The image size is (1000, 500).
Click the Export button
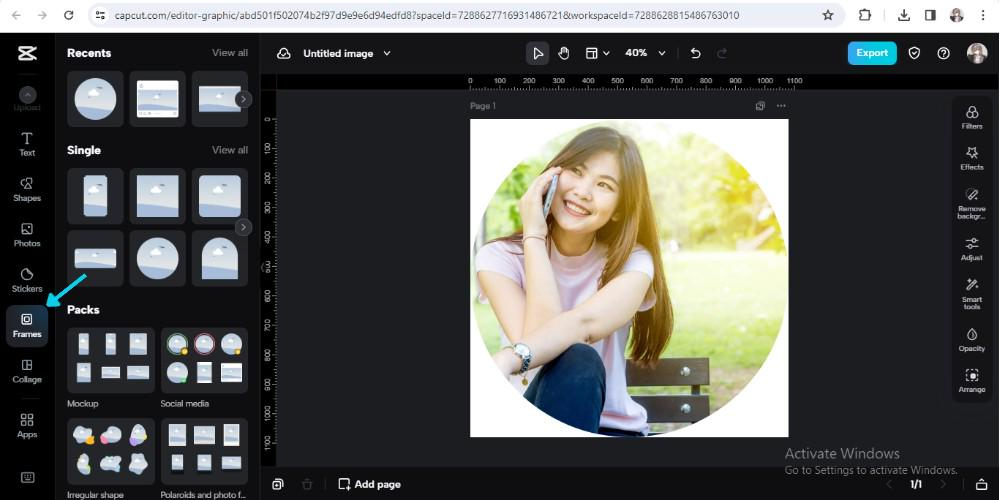click(x=871, y=53)
